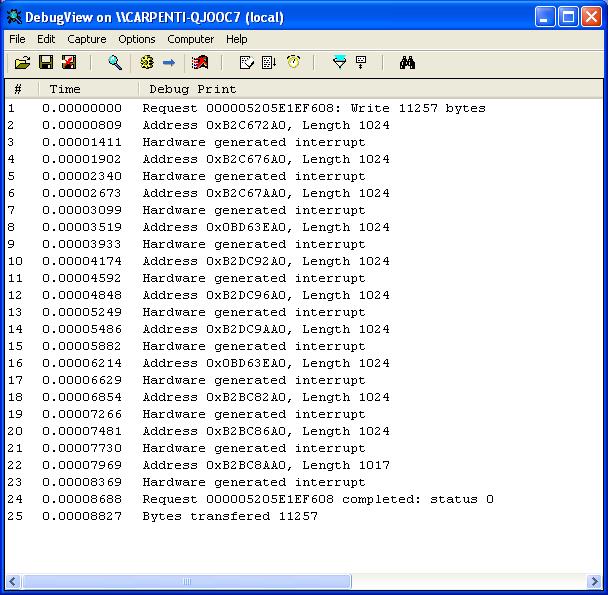Open the Options menu
Image resolution: width=608 pixels, height=595 pixels.
[137, 39]
